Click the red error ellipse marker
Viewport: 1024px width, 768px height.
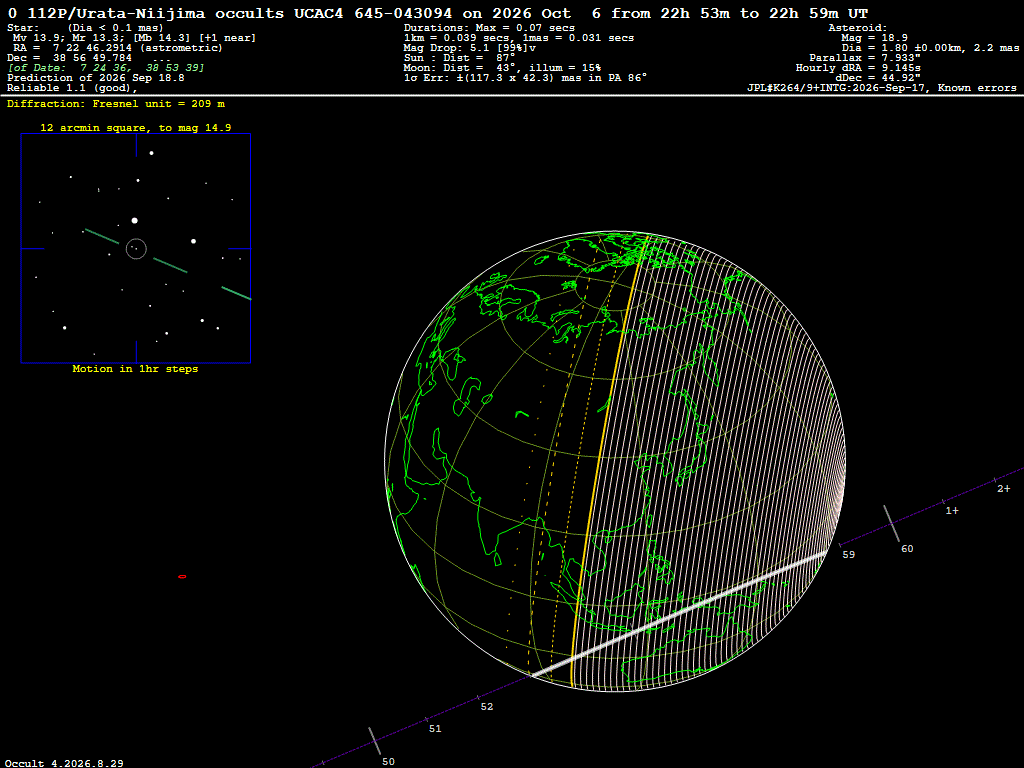click(182, 577)
